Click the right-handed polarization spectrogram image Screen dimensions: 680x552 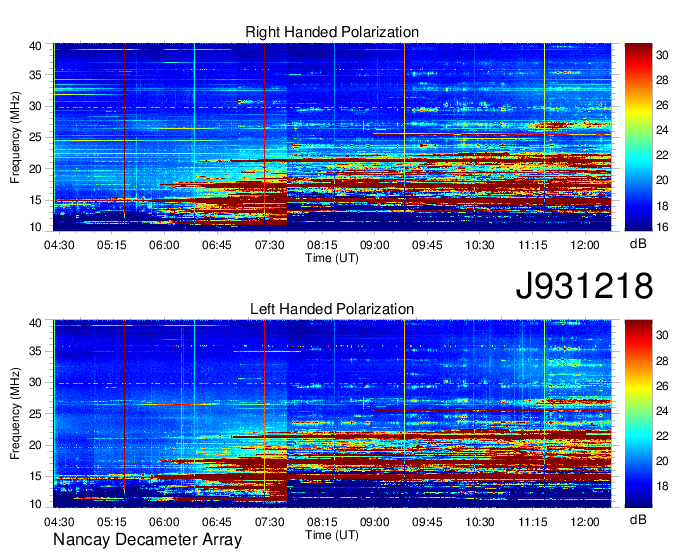[332, 137]
